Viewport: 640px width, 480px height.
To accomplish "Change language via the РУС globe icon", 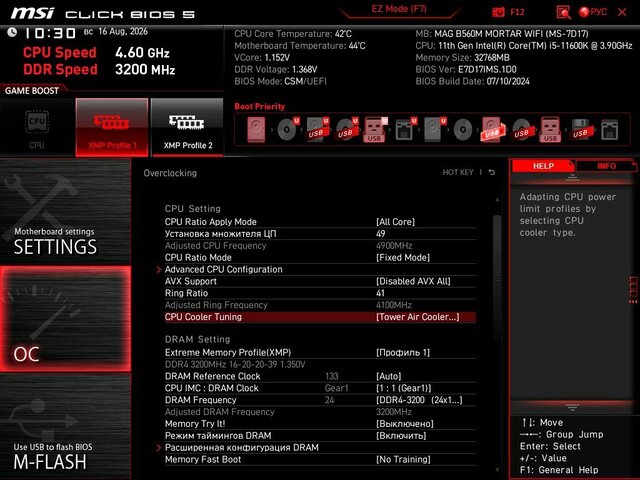I will [x=593, y=12].
